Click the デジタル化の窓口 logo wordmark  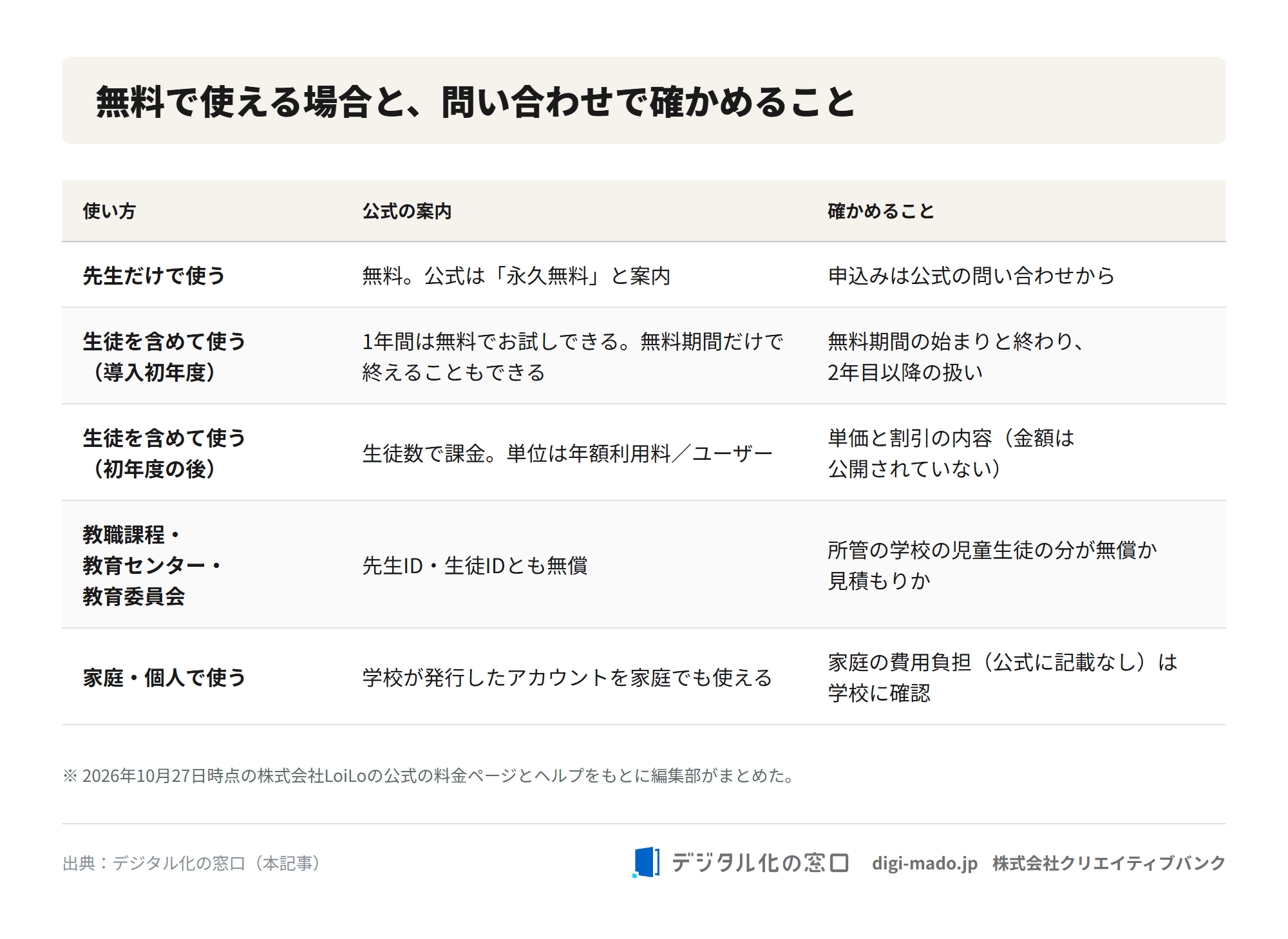coord(761,863)
